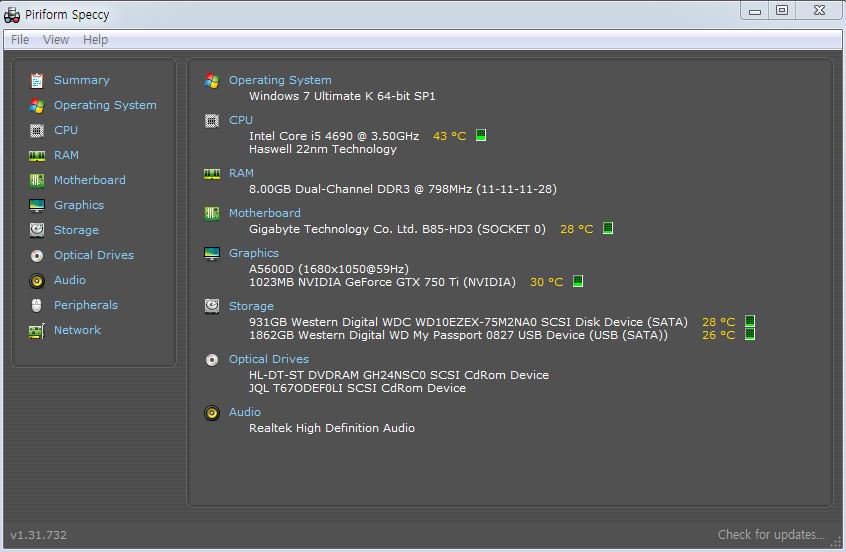Click the RAM icon in main summary panel
This screenshot has width=846, height=552.
click(x=212, y=174)
